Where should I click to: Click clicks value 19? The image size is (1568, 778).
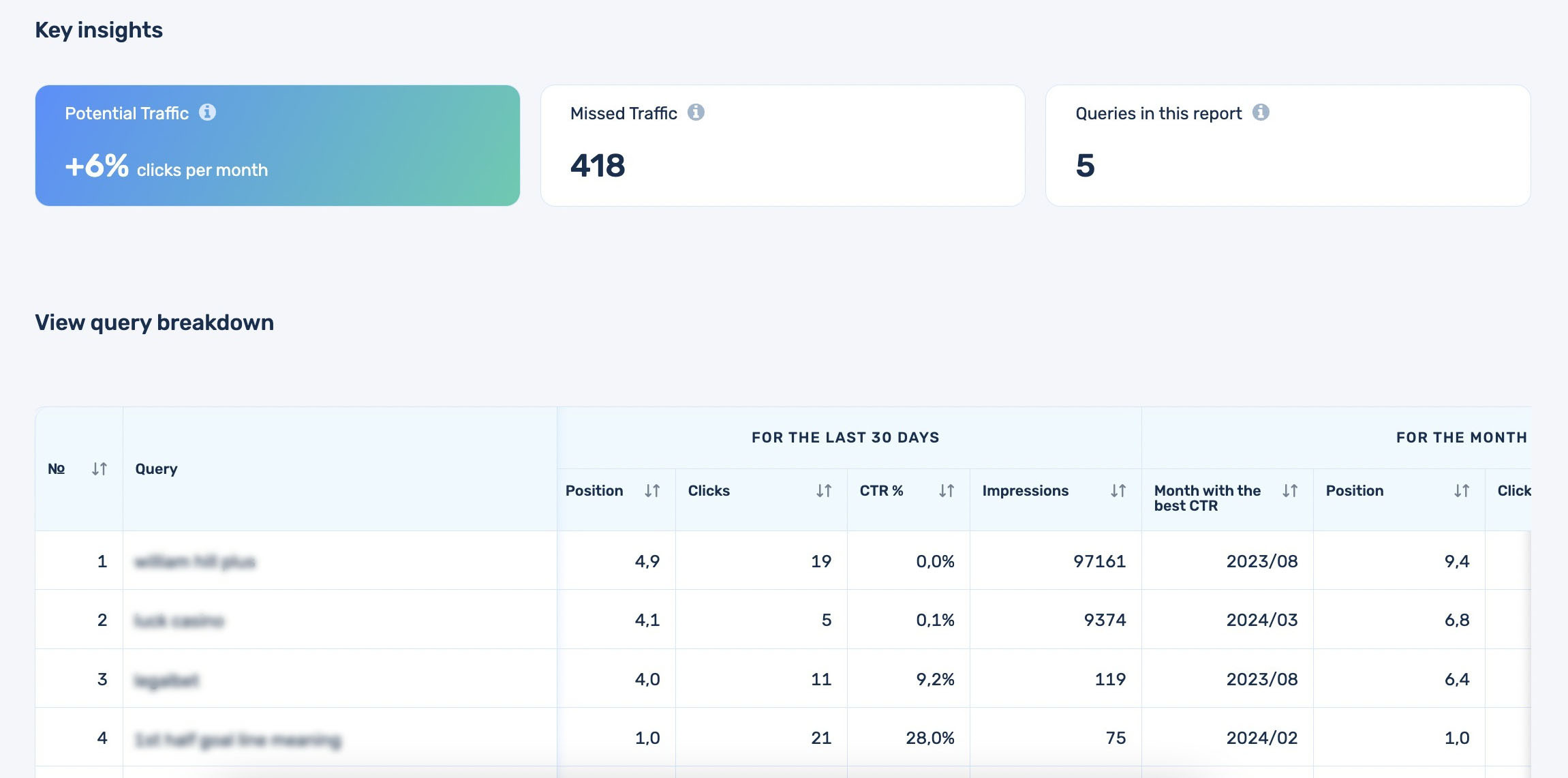point(821,561)
